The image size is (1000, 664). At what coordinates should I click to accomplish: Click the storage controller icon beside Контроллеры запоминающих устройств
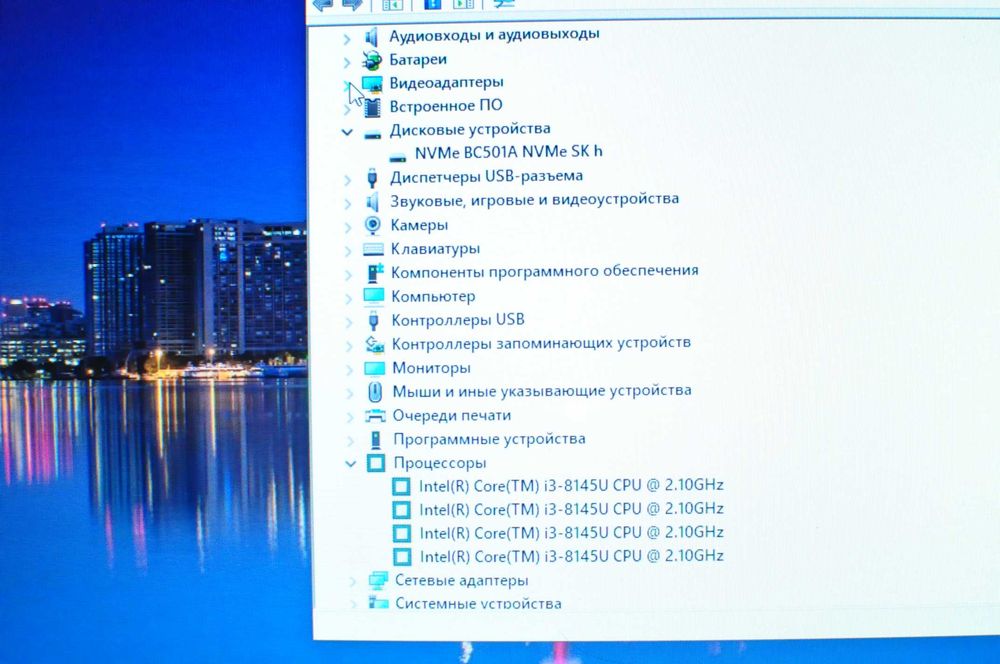click(374, 344)
